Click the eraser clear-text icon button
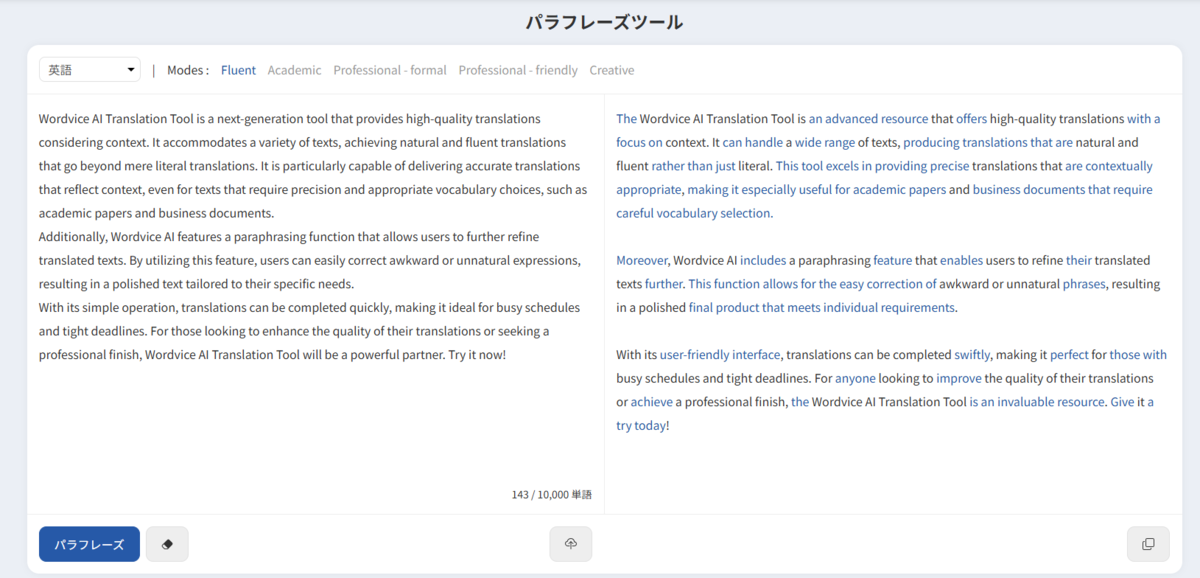 [x=167, y=544]
